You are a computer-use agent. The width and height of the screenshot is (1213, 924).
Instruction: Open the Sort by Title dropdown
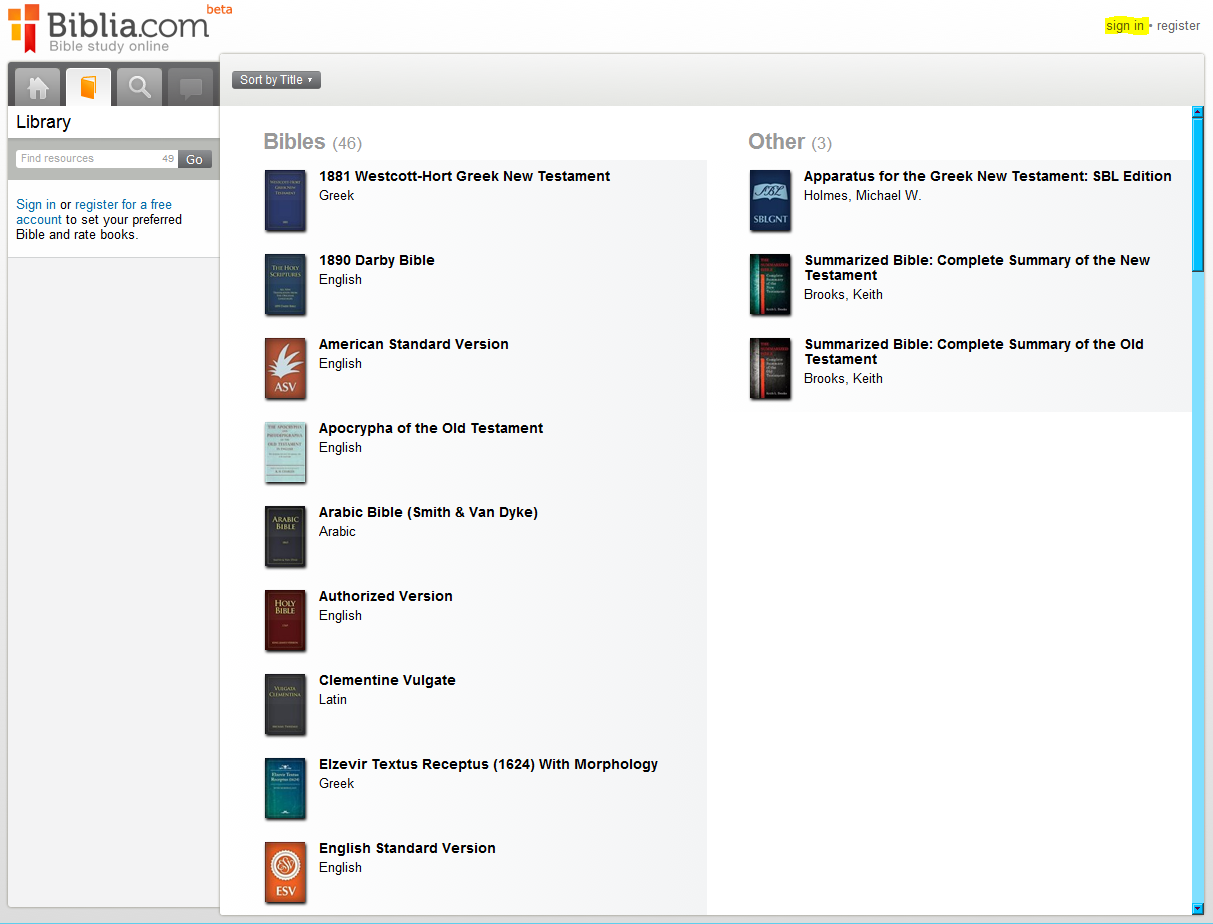pos(276,80)
